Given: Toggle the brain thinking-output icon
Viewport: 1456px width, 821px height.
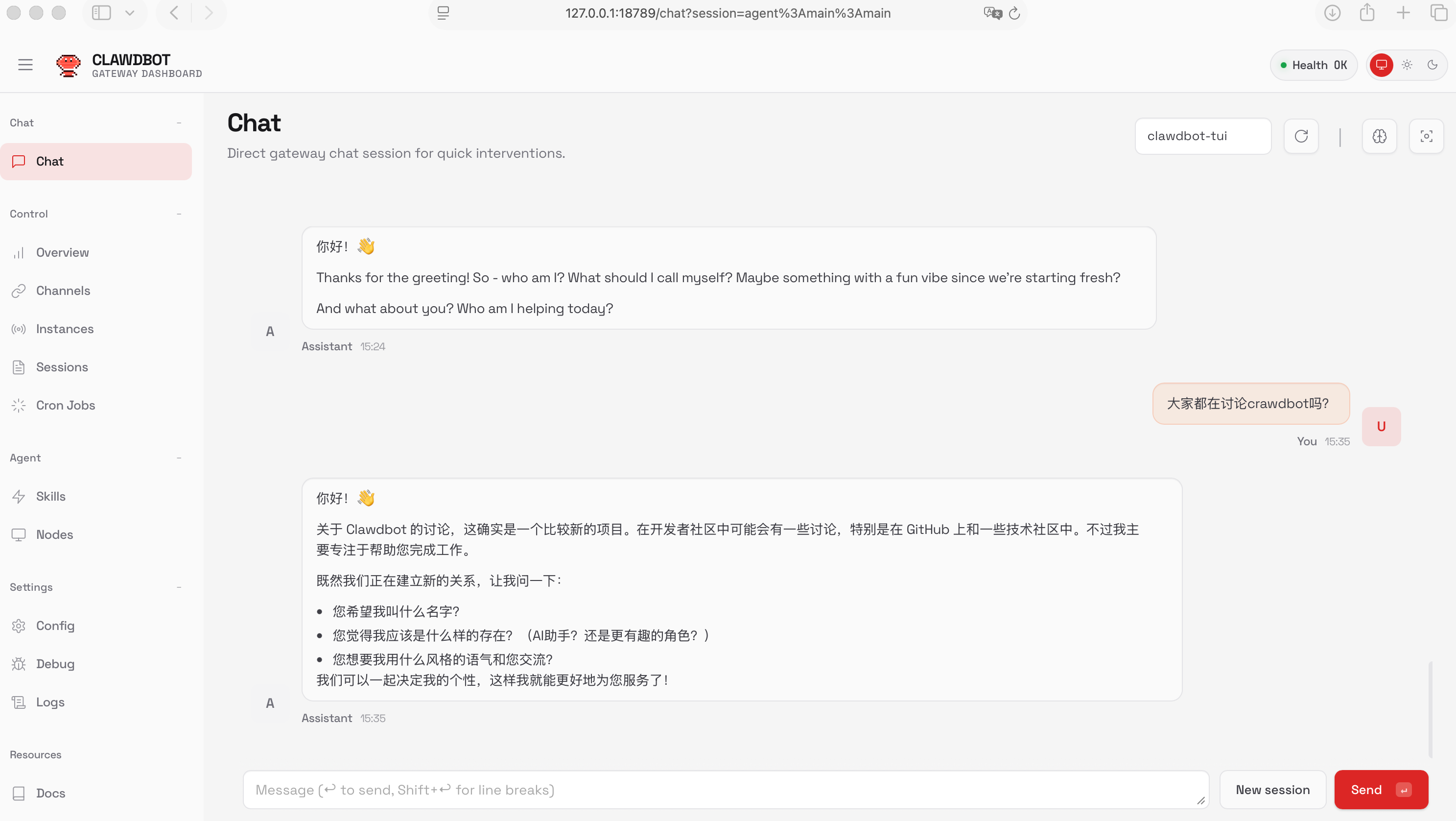Looking at the screenshot, I should (x=1379, y=136).
